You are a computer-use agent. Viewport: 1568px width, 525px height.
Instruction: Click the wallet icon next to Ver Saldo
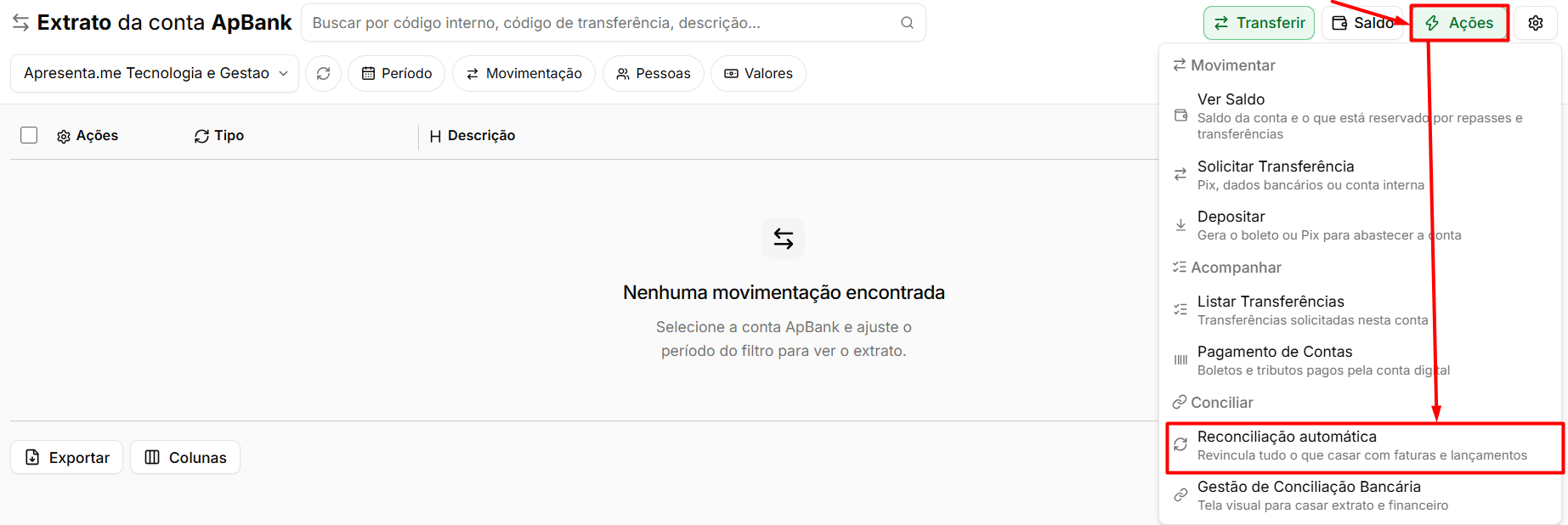[1180, 116]
